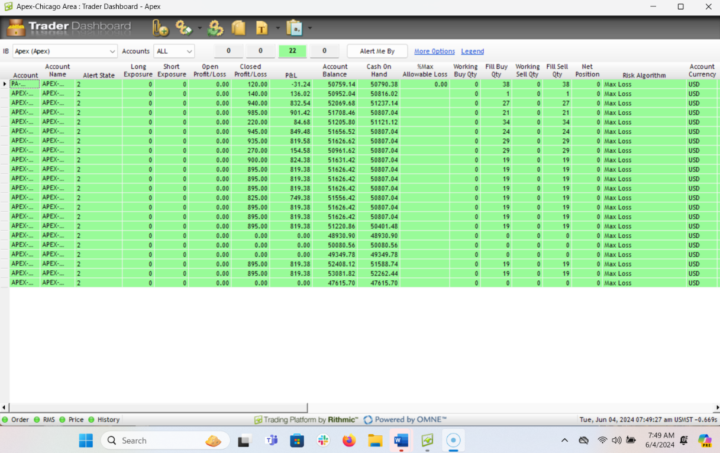This screenshot has height=453, width=720.
Task: Click the History connection status indicator
Action: [104, 419]
